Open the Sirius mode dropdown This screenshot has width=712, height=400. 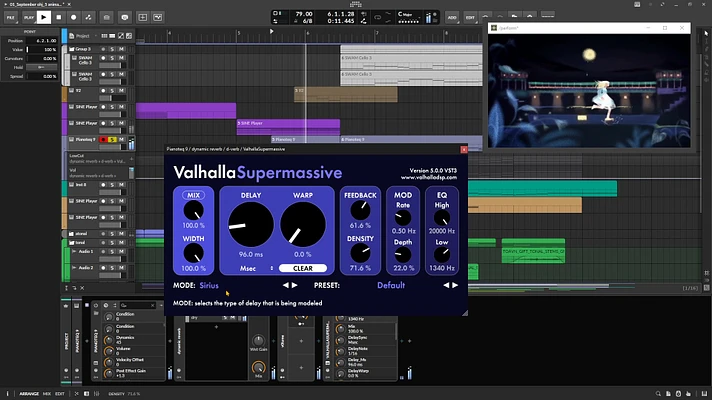pyautogui.click(x=209, y=285)
